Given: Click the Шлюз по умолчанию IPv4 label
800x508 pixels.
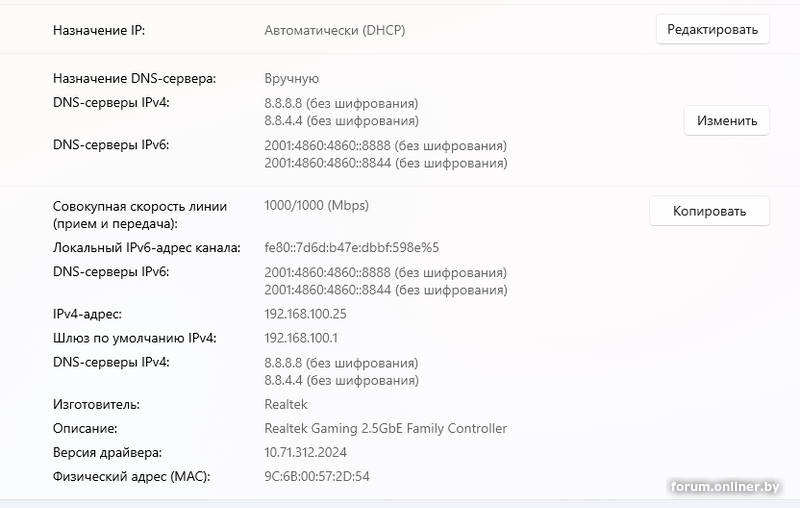Looking at the screenshot, I should [134, 338].
